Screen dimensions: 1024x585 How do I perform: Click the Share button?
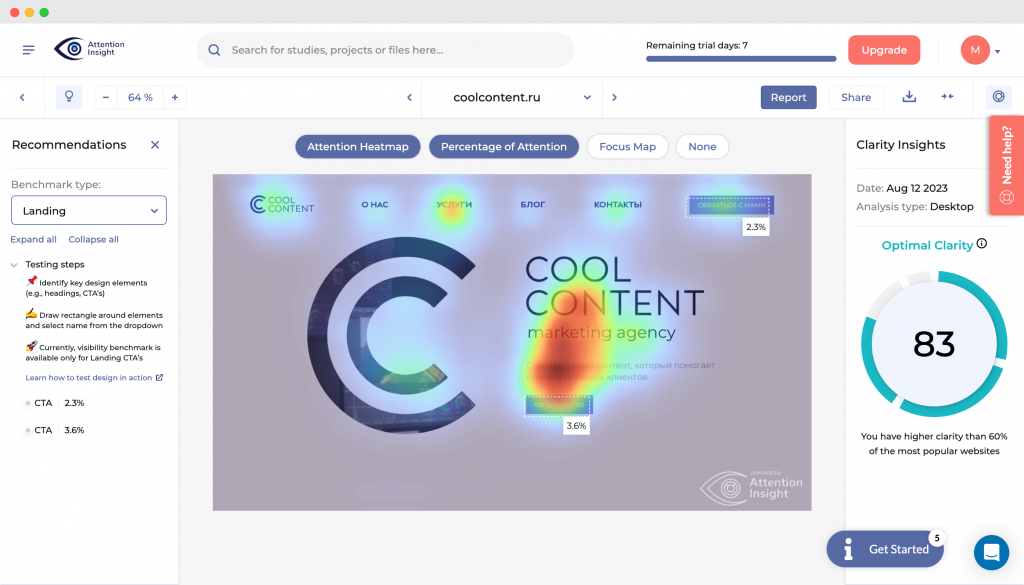click(856, 97)
